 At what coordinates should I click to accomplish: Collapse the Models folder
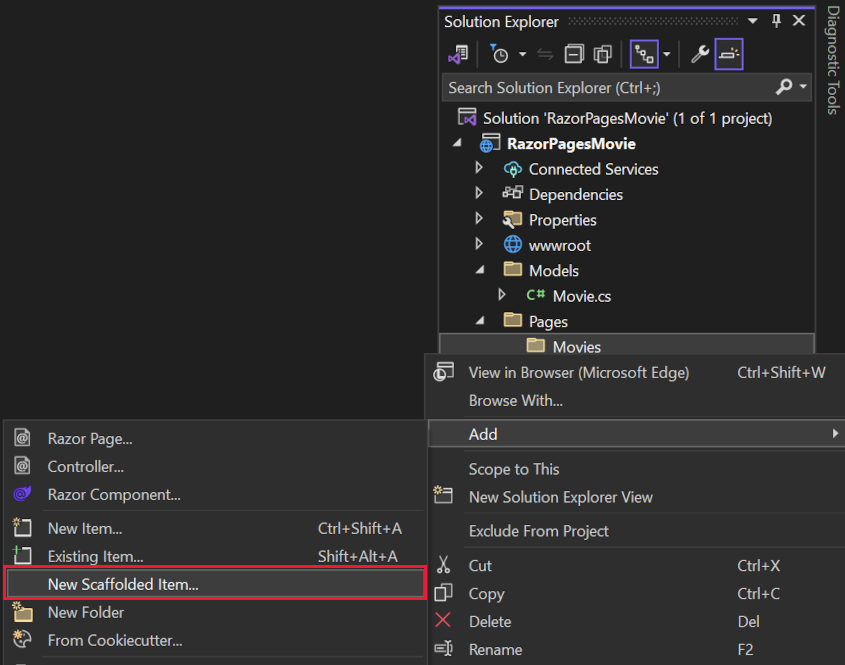click(479, 270)
